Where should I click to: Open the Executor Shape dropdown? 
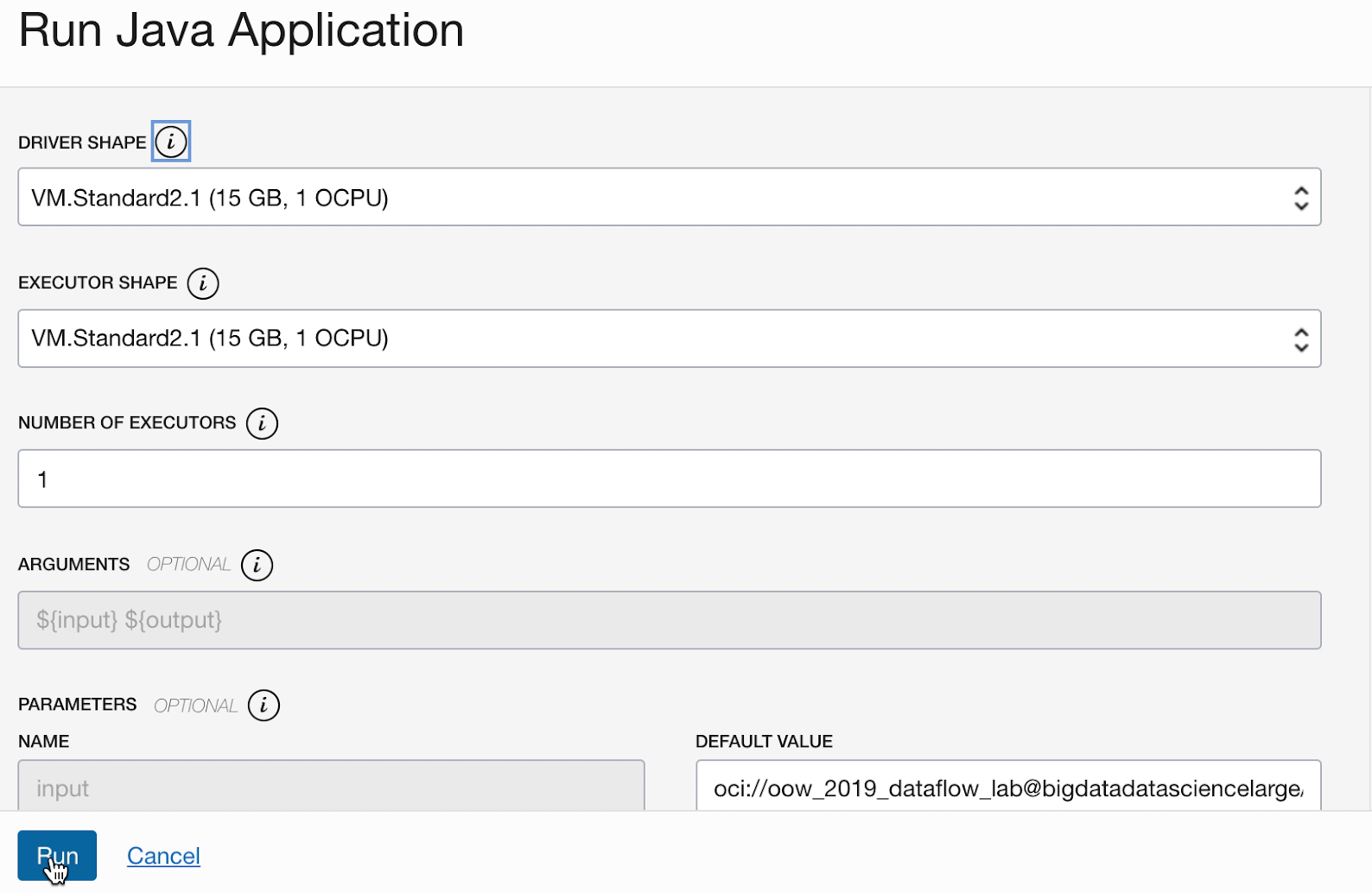[x=670, y=339]
